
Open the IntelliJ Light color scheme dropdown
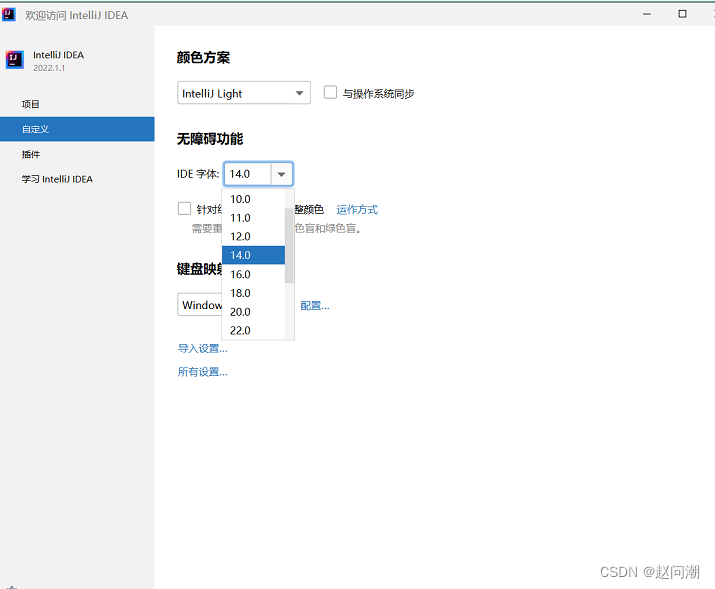coord(244,94)
